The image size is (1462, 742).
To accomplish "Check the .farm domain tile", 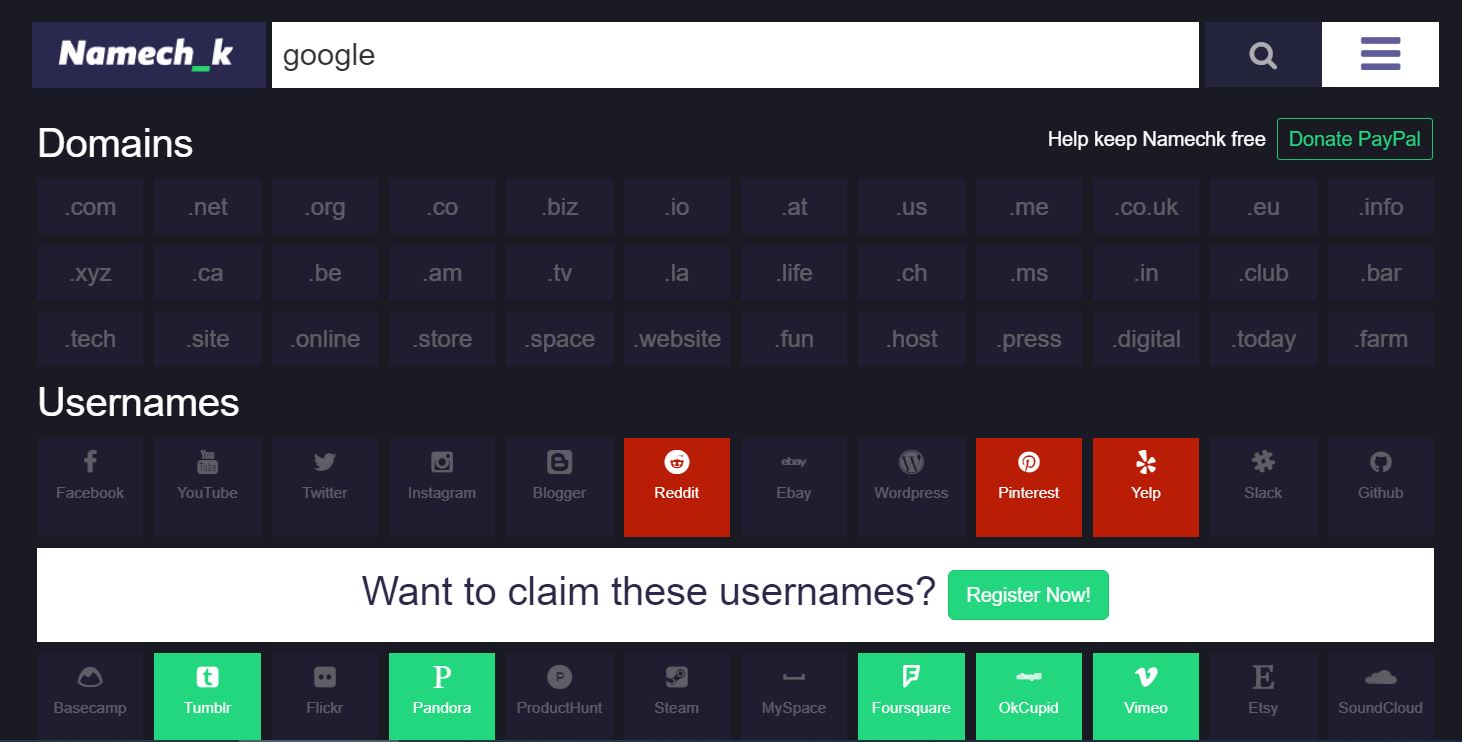I will click(x=1381, y=339).
